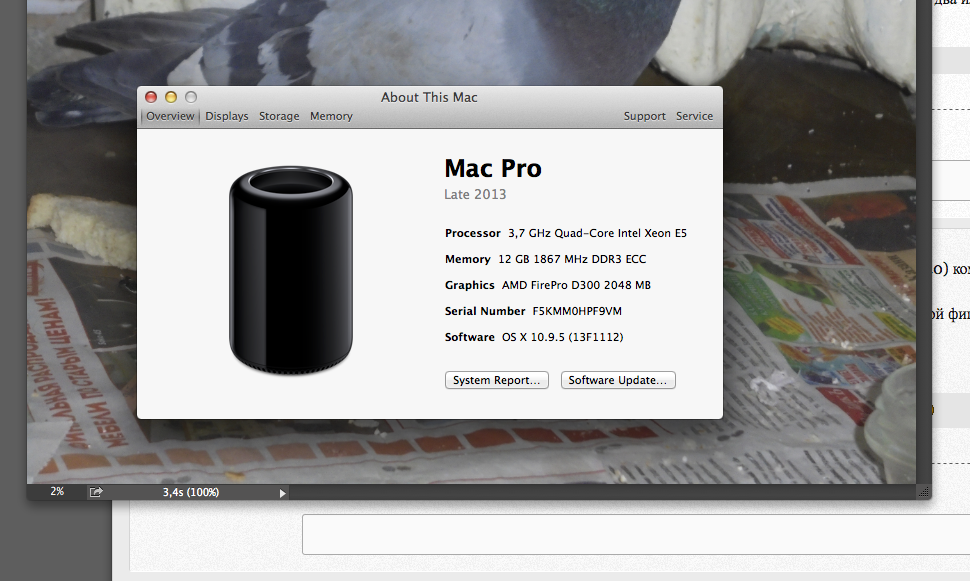This screenshot has height=581, width=970.
Task: Click the Late 2013 model text
Action: [x=475, y=194]
